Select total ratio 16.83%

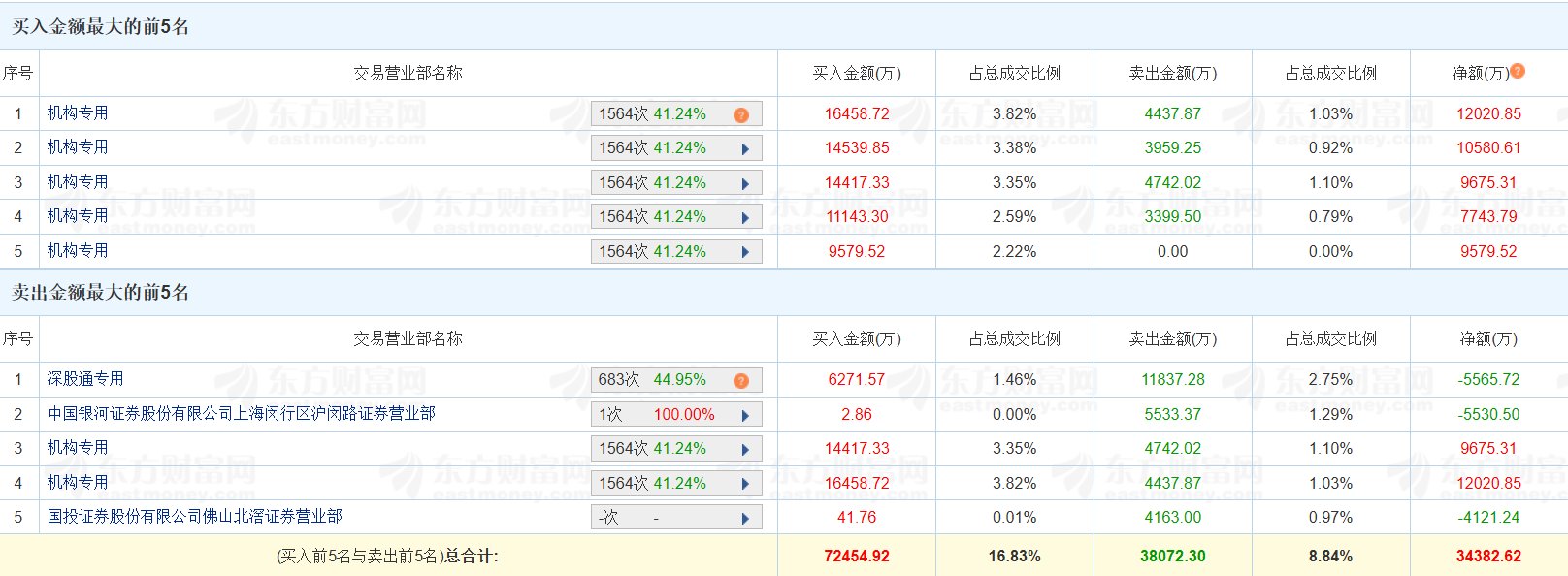click(1014, 557)
